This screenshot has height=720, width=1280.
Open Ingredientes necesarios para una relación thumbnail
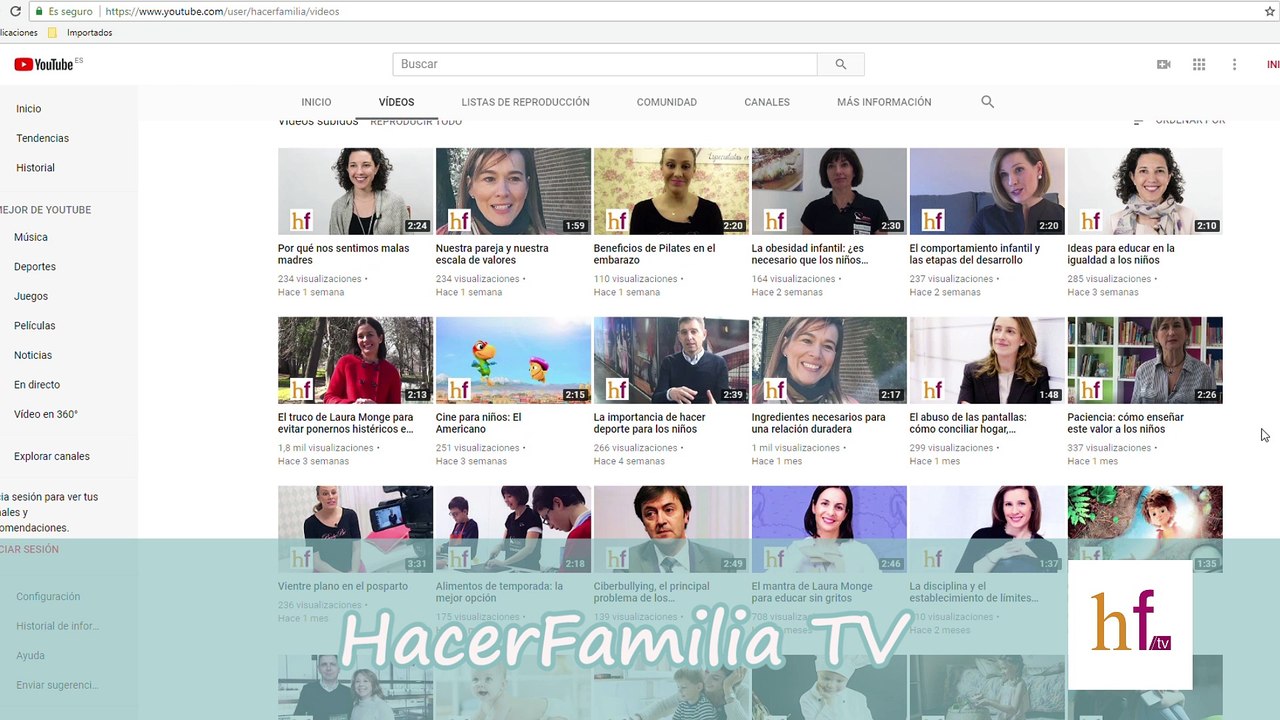pos(829,360)
